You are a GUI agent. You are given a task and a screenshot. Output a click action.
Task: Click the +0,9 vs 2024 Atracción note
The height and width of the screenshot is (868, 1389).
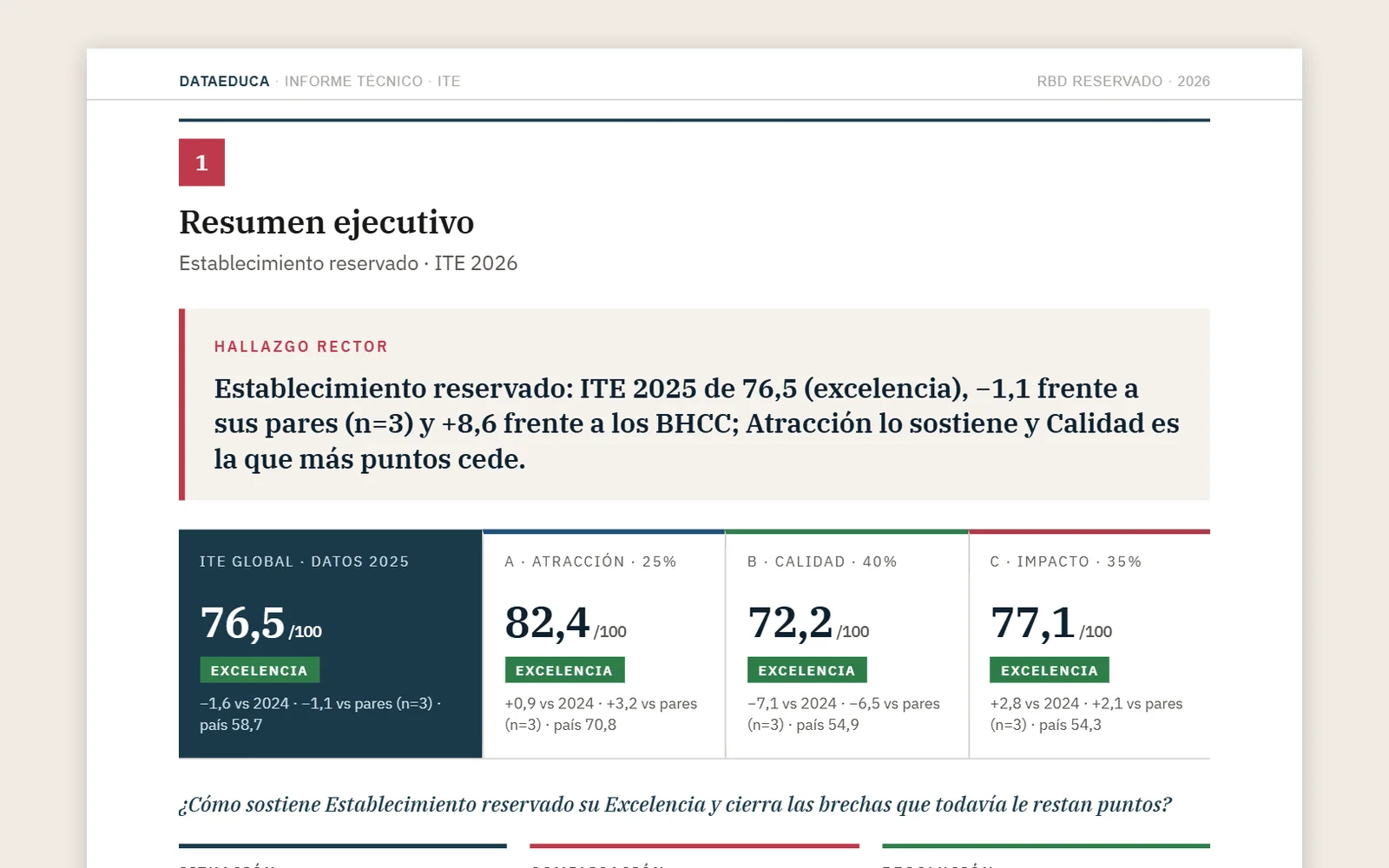(601, 713)
